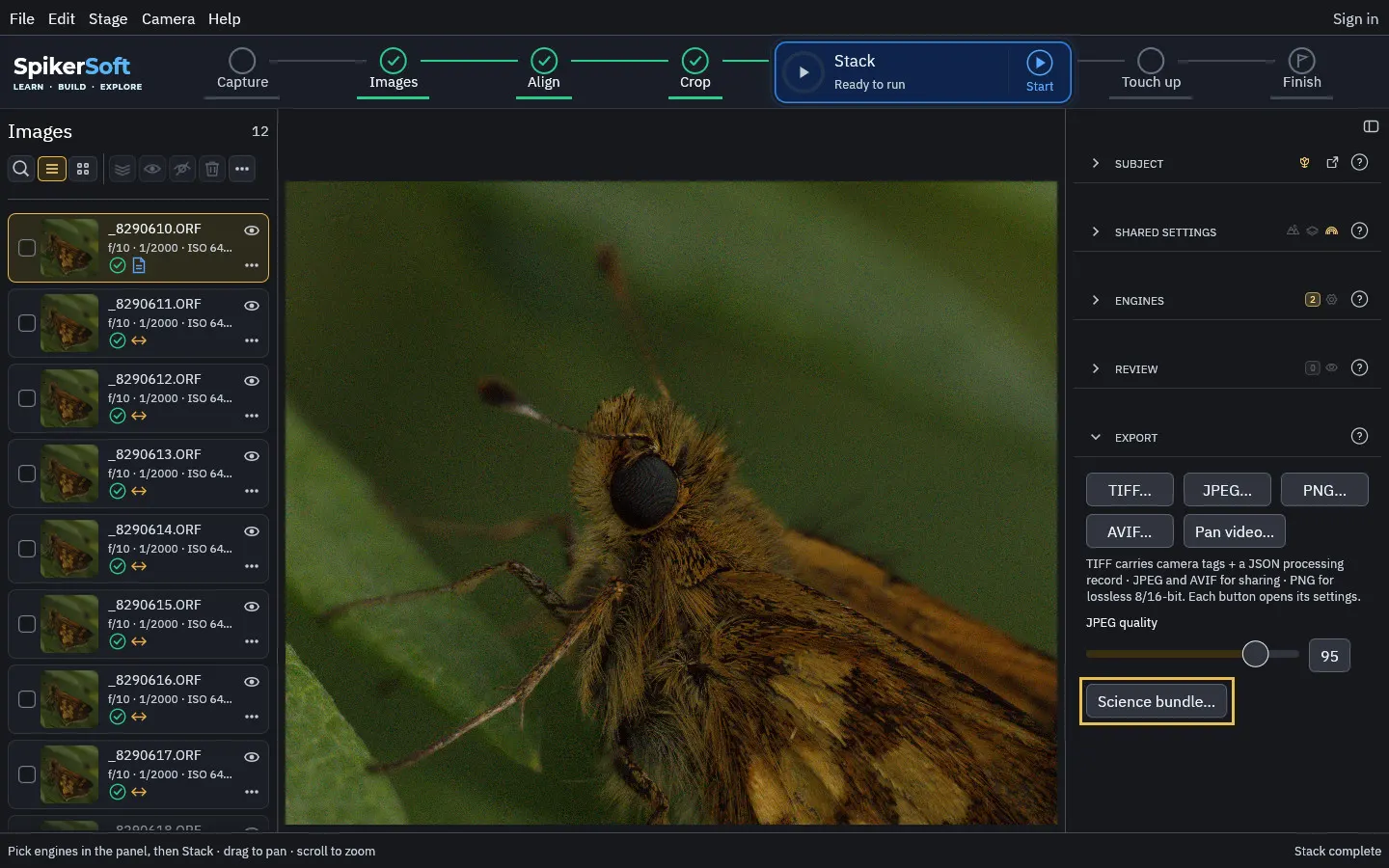Expand the Subject section
This screenshot has height=868, width=1389.
(1095, 163)
